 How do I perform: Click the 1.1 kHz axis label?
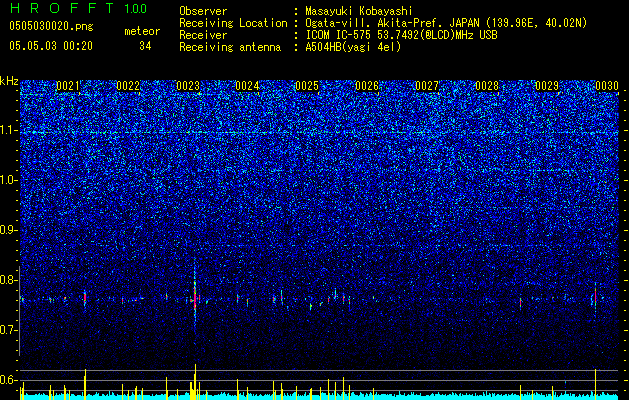tap(9, 130)
